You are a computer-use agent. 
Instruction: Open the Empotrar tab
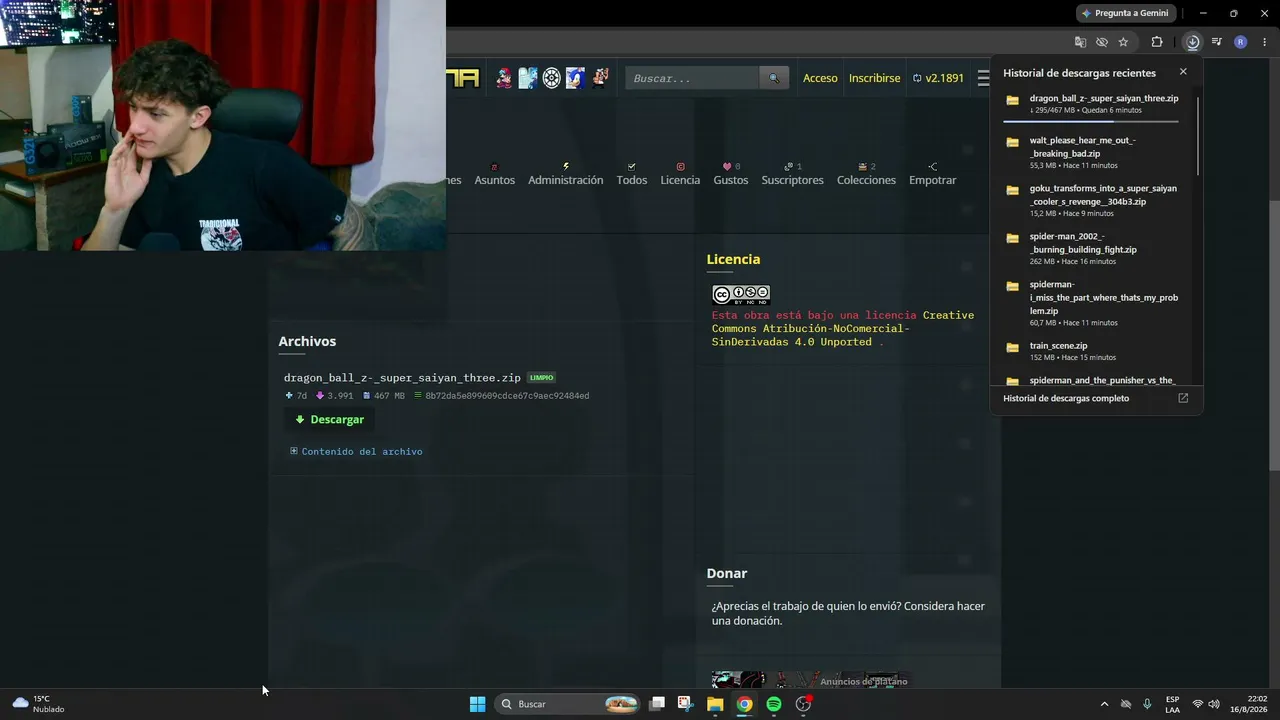[x=933, y=174]
